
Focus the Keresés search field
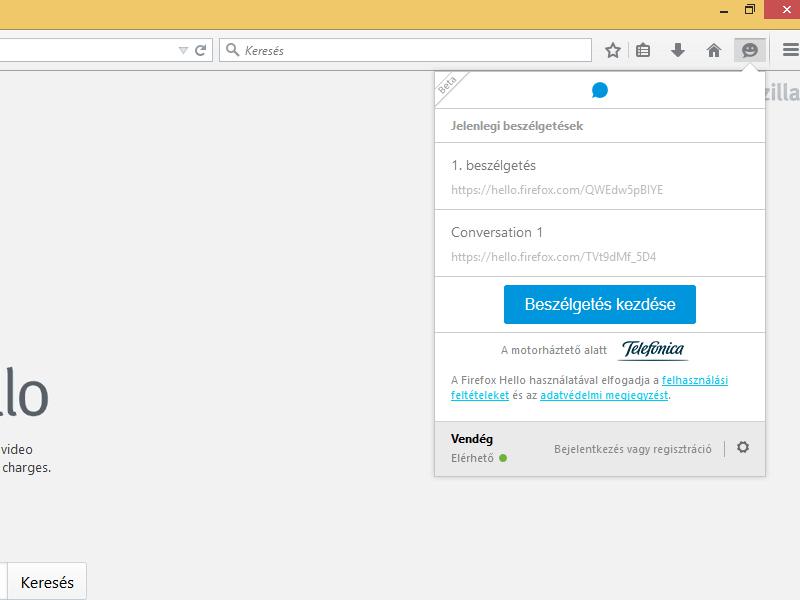(405, 50)
